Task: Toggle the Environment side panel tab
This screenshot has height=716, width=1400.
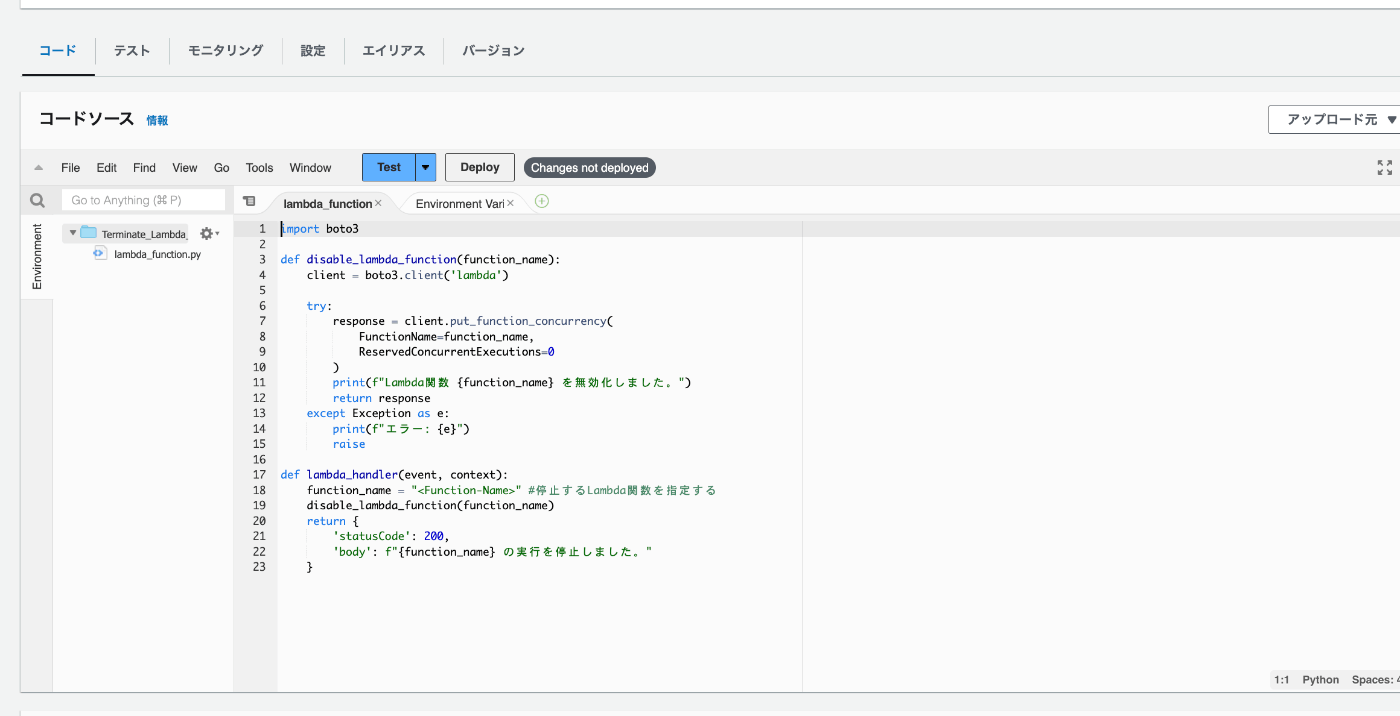Action: pos(37,256)
